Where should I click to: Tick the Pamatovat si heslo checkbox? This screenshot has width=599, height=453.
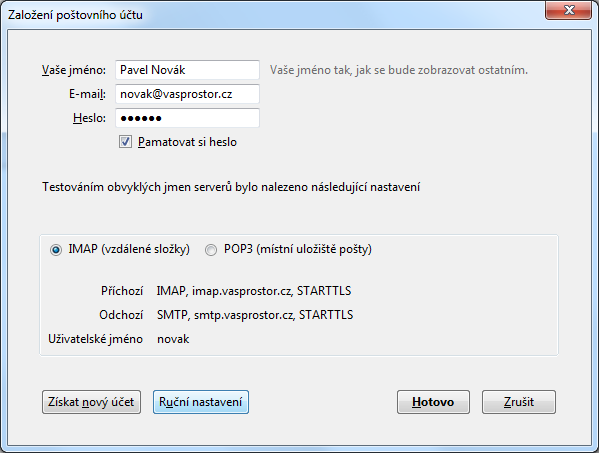pos(125,142)
